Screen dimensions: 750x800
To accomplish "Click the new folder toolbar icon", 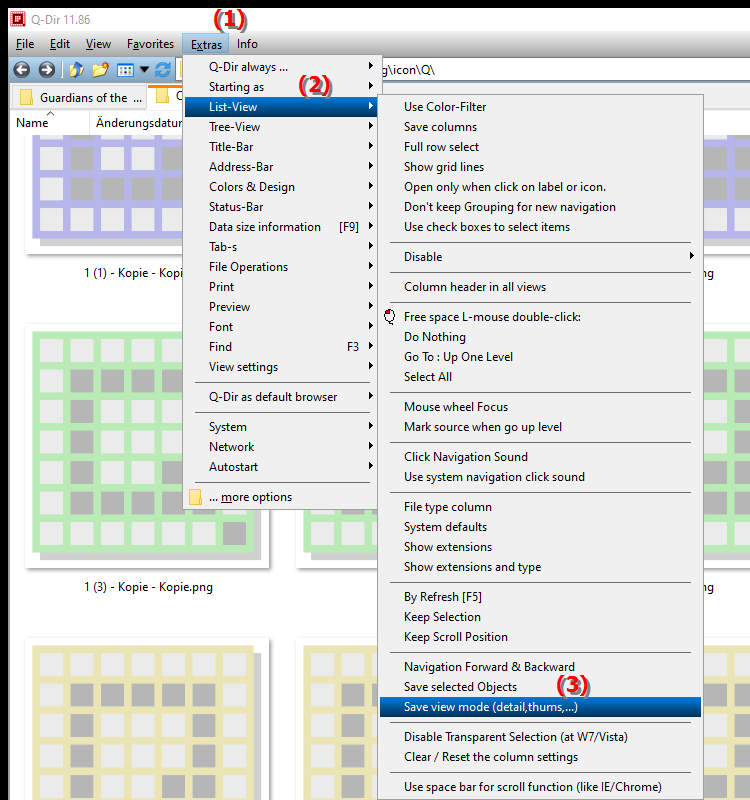I will [101, 69].
